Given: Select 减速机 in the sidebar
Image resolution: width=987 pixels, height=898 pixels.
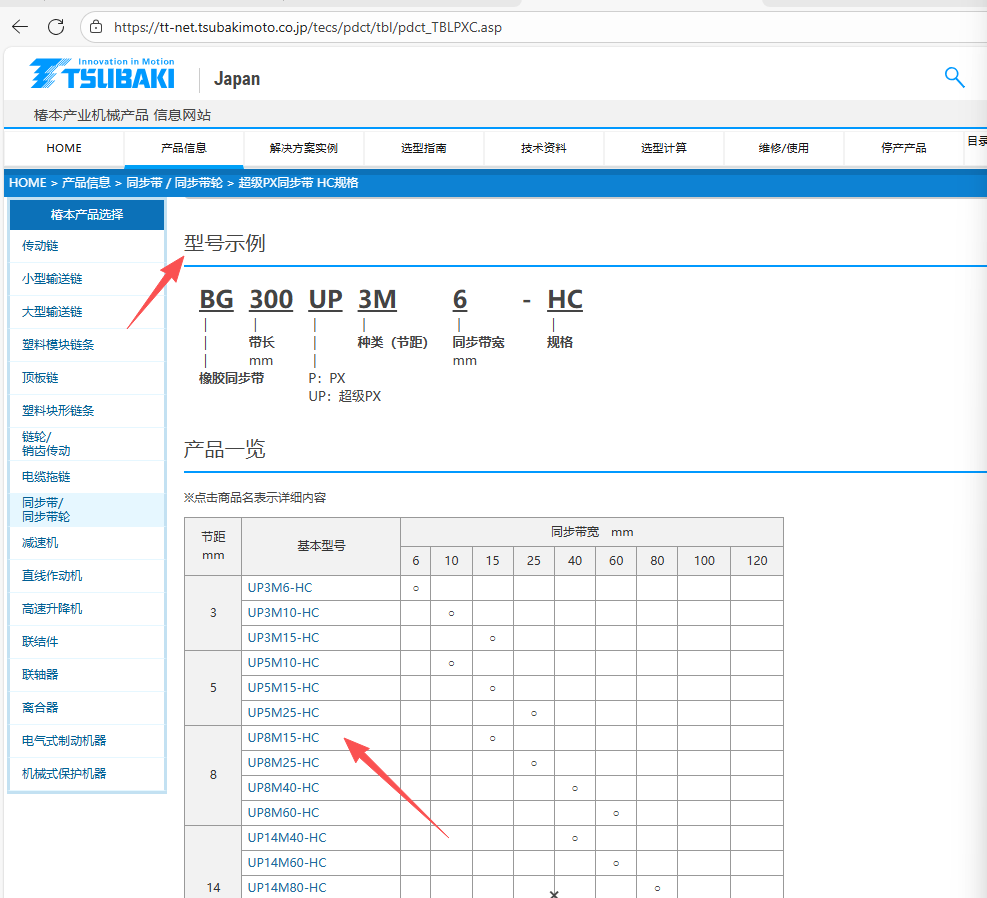Looking at the screenshot, I should [40, 543].
